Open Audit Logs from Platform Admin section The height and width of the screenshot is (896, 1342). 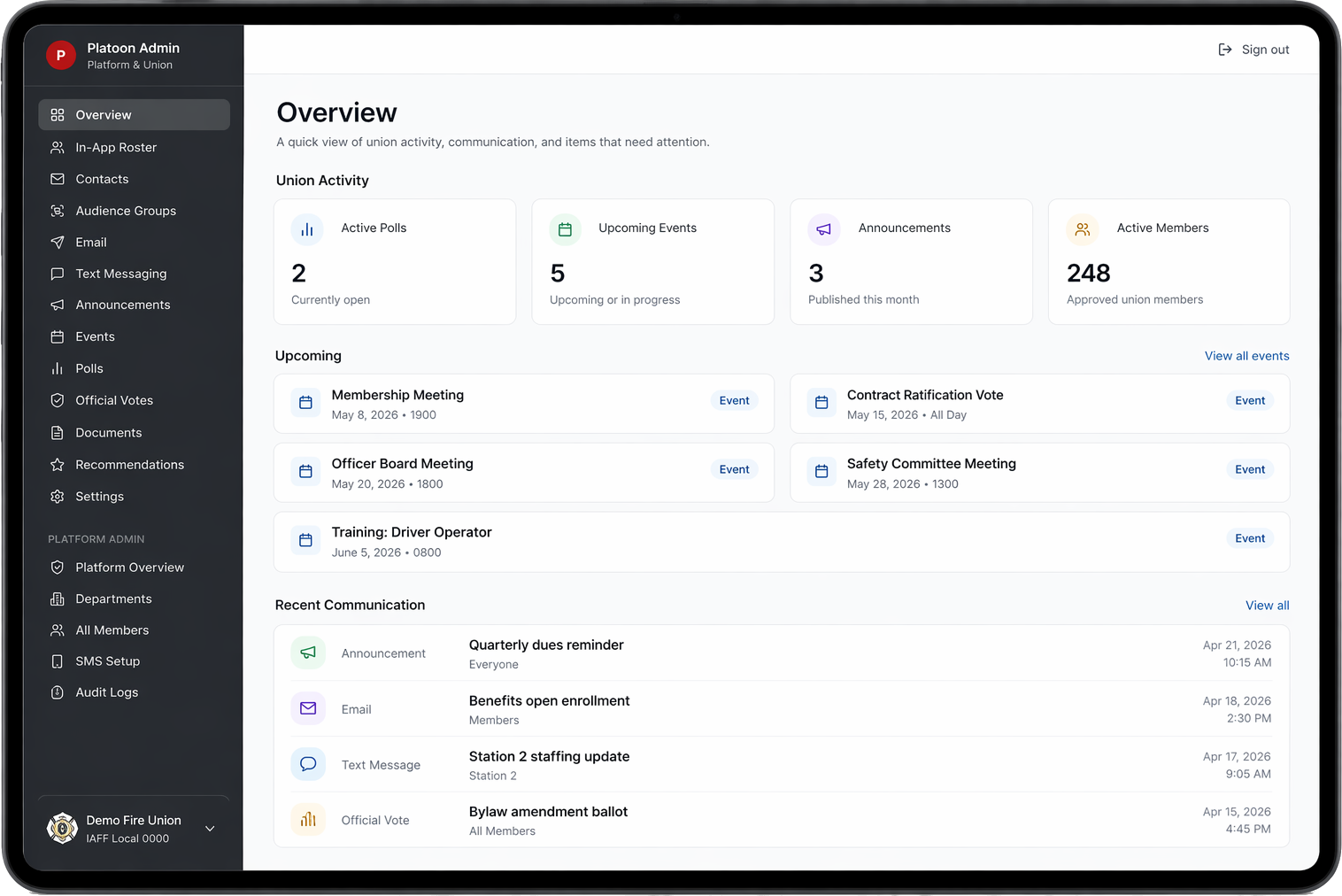tap(106, 692)
